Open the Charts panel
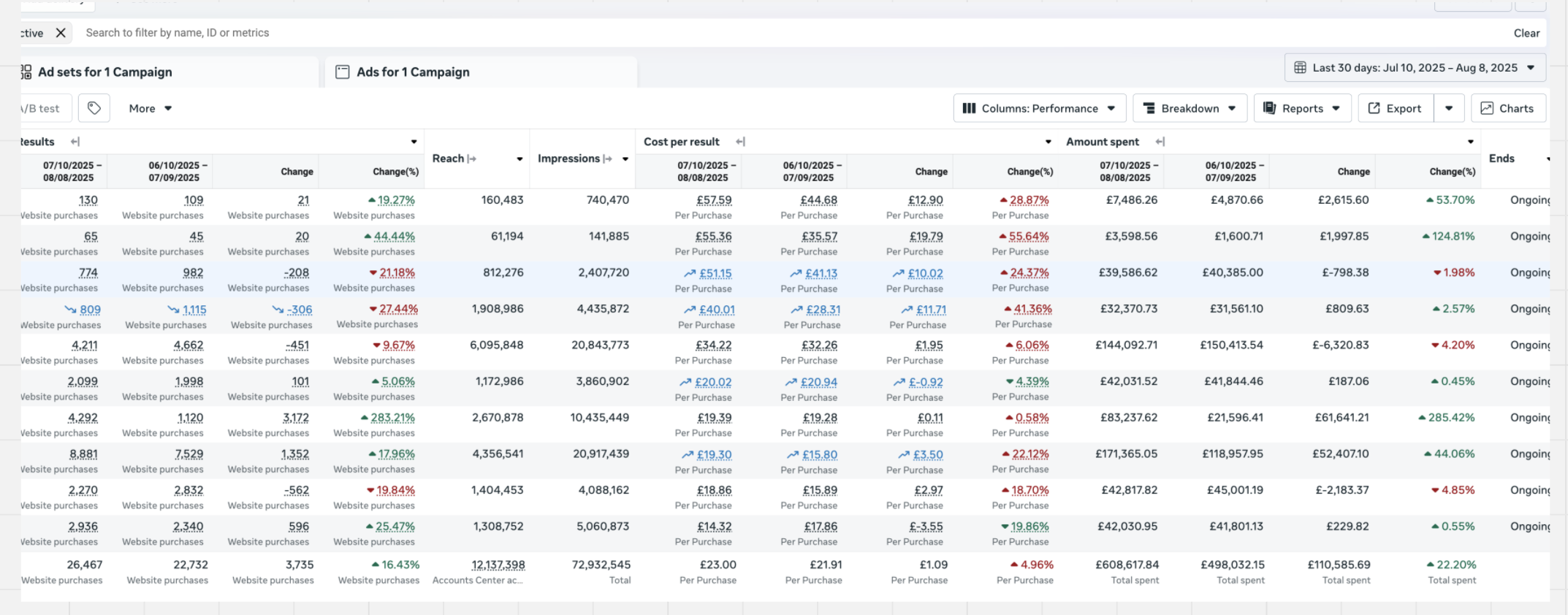This screenshot has height=615, width=1568. (x=1508, y=108)
